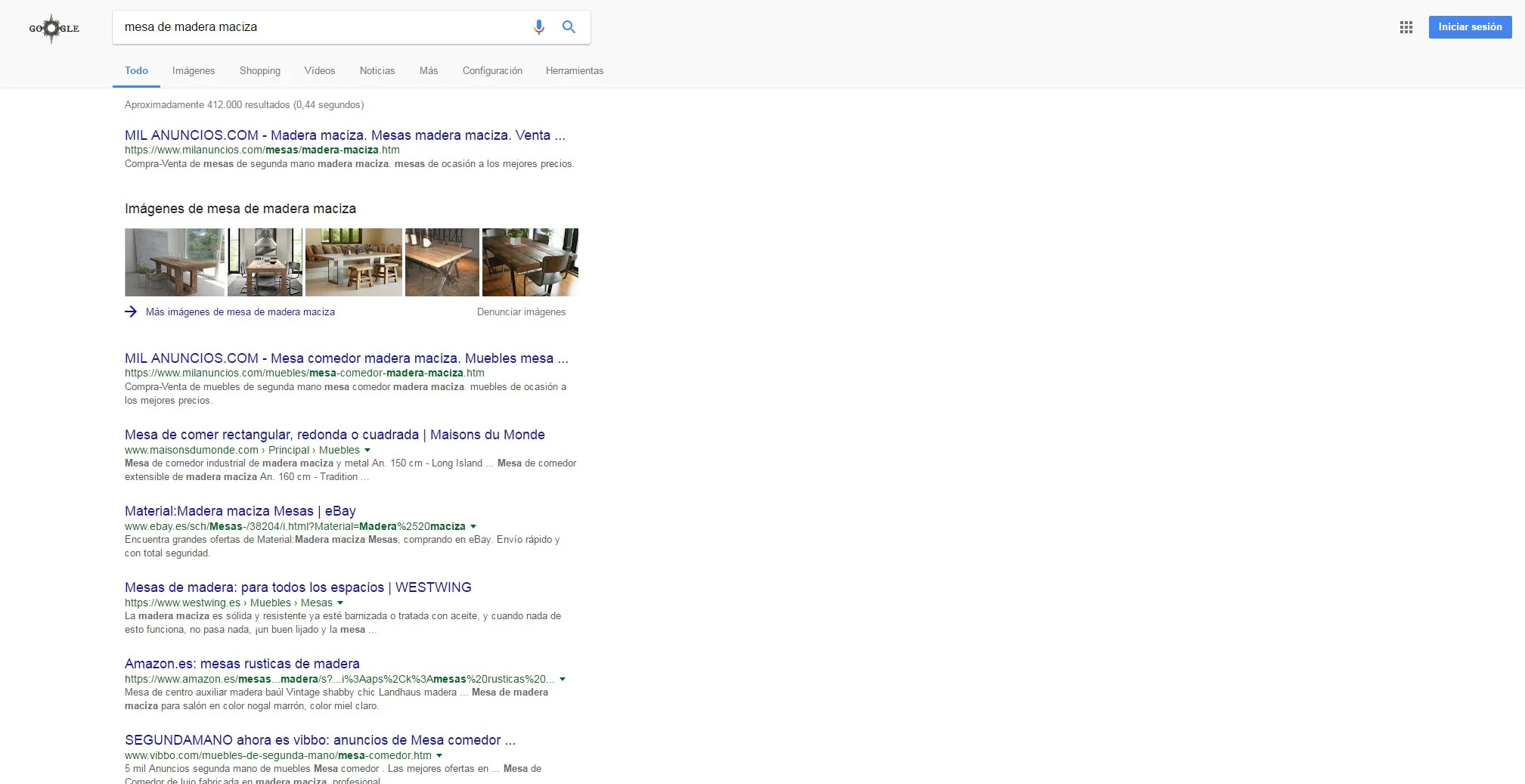Open Herramientas search tools
Screen dimensions: 1525x784
tap(575, 70)
